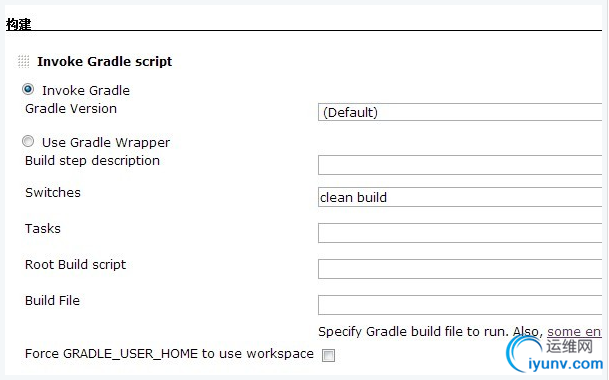Open the "some en" help link
This screenshot has height=380, width=609.
point(574,332)
